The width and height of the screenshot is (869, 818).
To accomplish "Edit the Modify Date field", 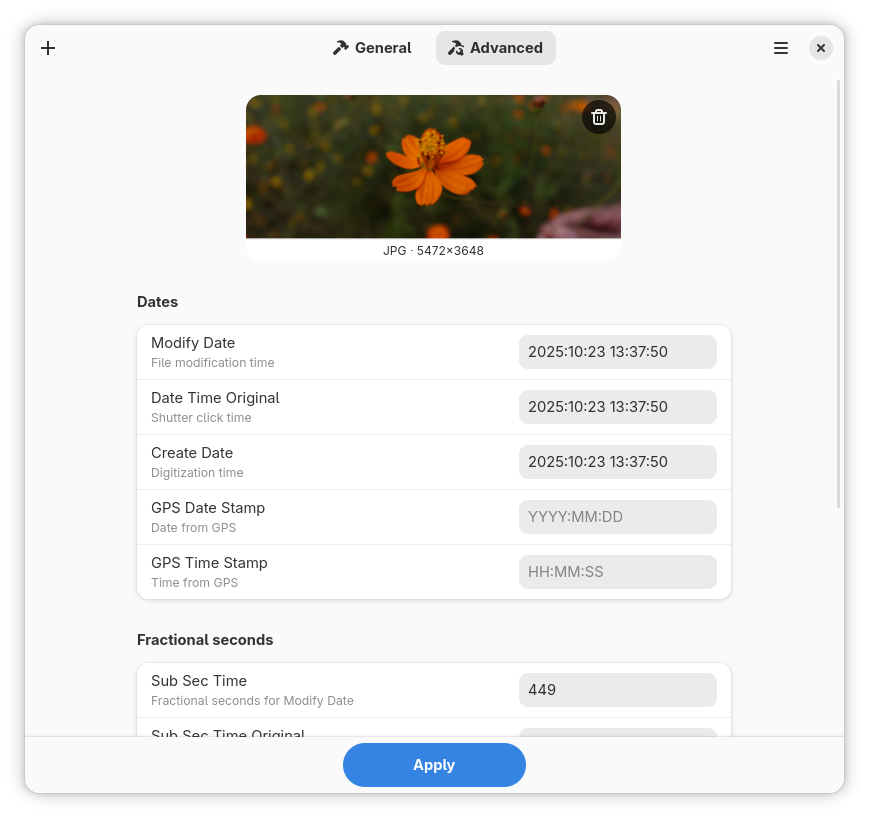I will tap(617, 352).
